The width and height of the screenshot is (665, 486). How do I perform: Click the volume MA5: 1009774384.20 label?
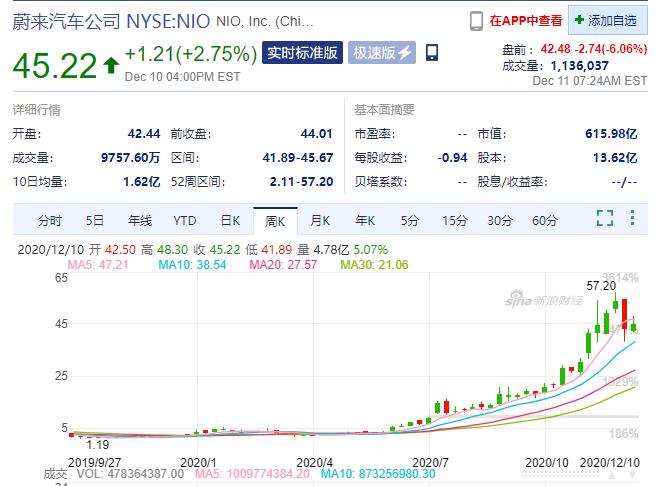click(252, 474)
